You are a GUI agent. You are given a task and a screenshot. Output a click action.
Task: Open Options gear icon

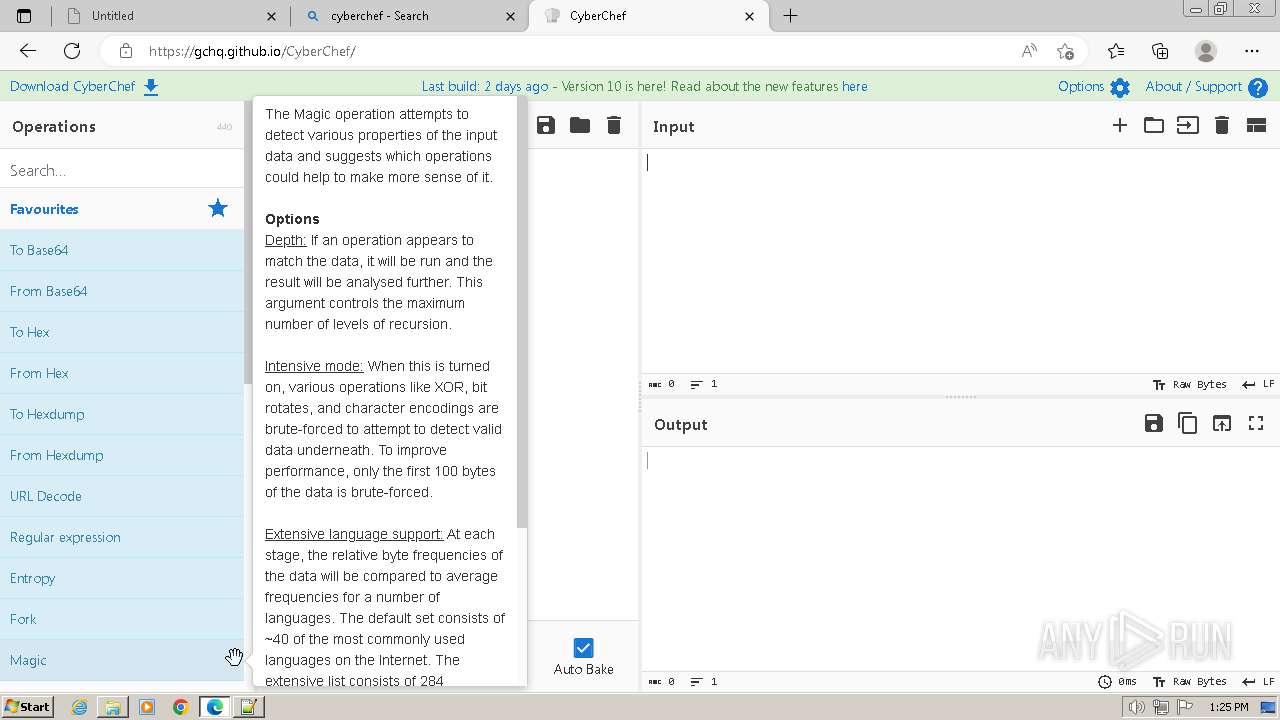1120,87
